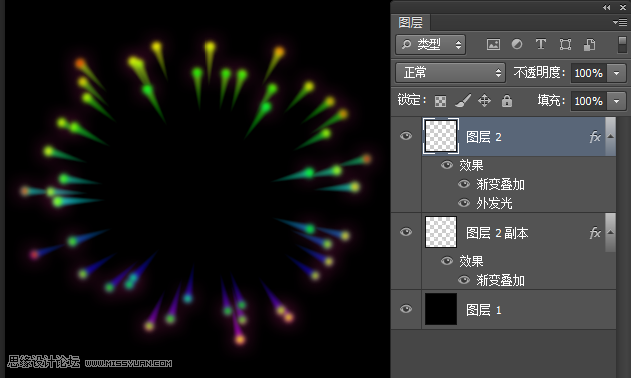Open the 不透明度 slider arrow
631x378 pixels.
(x=617, y=73)
